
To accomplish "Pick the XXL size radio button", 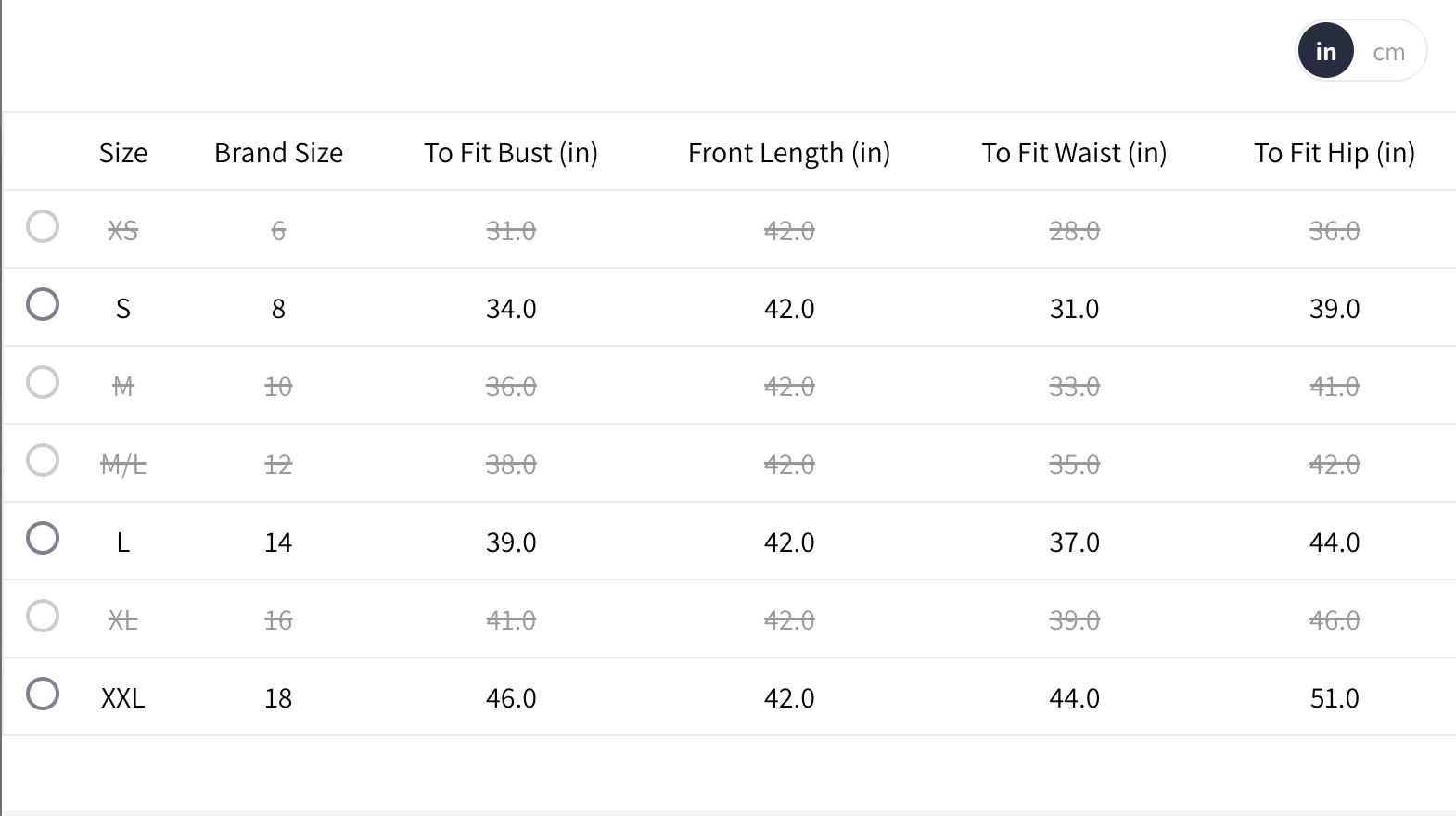I will coord(43,694).
